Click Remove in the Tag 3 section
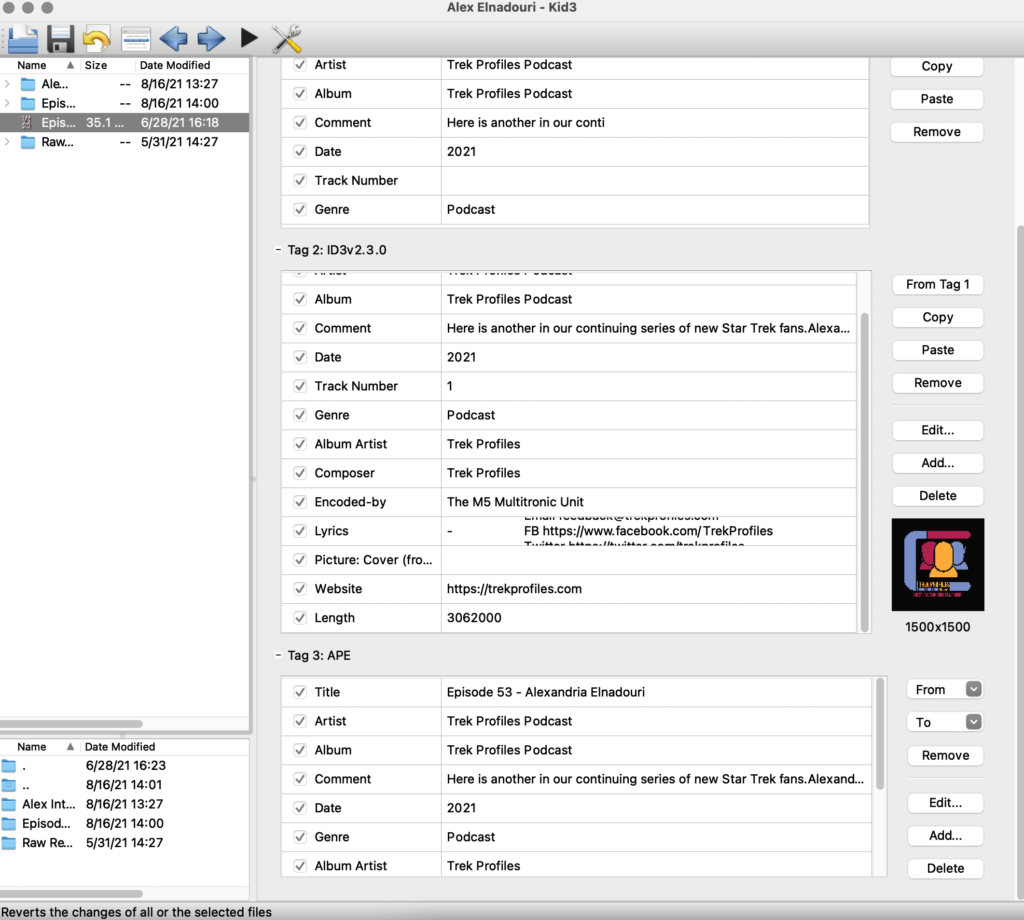Screen dimensions: 1024x920 945,755
